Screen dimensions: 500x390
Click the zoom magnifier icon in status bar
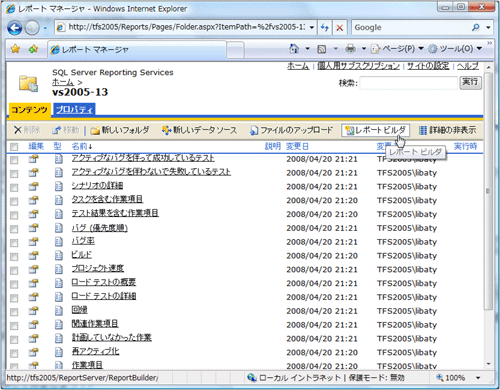pos(440,378)
